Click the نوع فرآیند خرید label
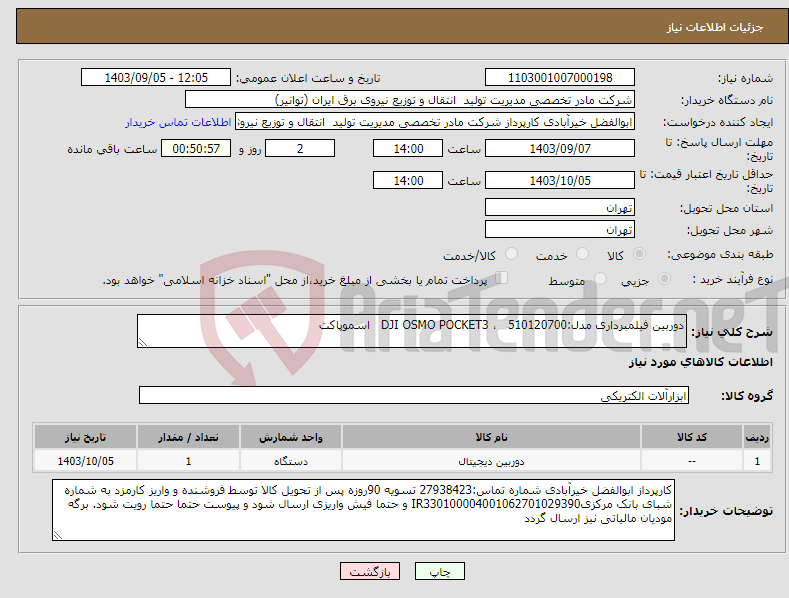The image size is (789, 598). tap(733, 279)
